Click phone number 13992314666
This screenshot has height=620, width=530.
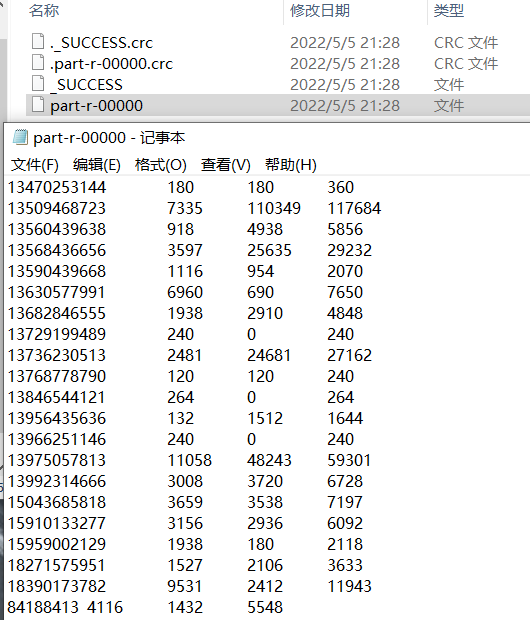tap(57, 481)
